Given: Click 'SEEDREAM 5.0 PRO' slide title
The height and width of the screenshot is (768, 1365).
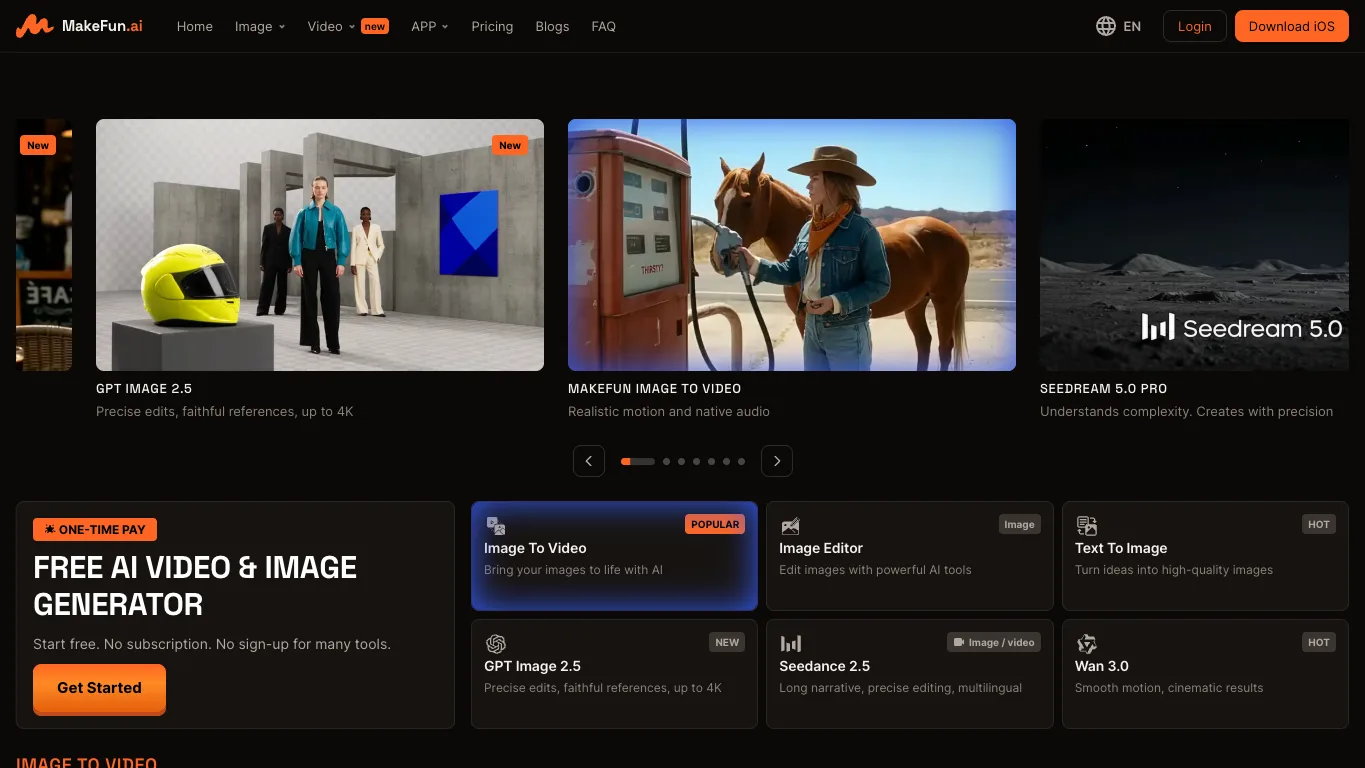Looking at the screenshot, I should [1103, 389].
